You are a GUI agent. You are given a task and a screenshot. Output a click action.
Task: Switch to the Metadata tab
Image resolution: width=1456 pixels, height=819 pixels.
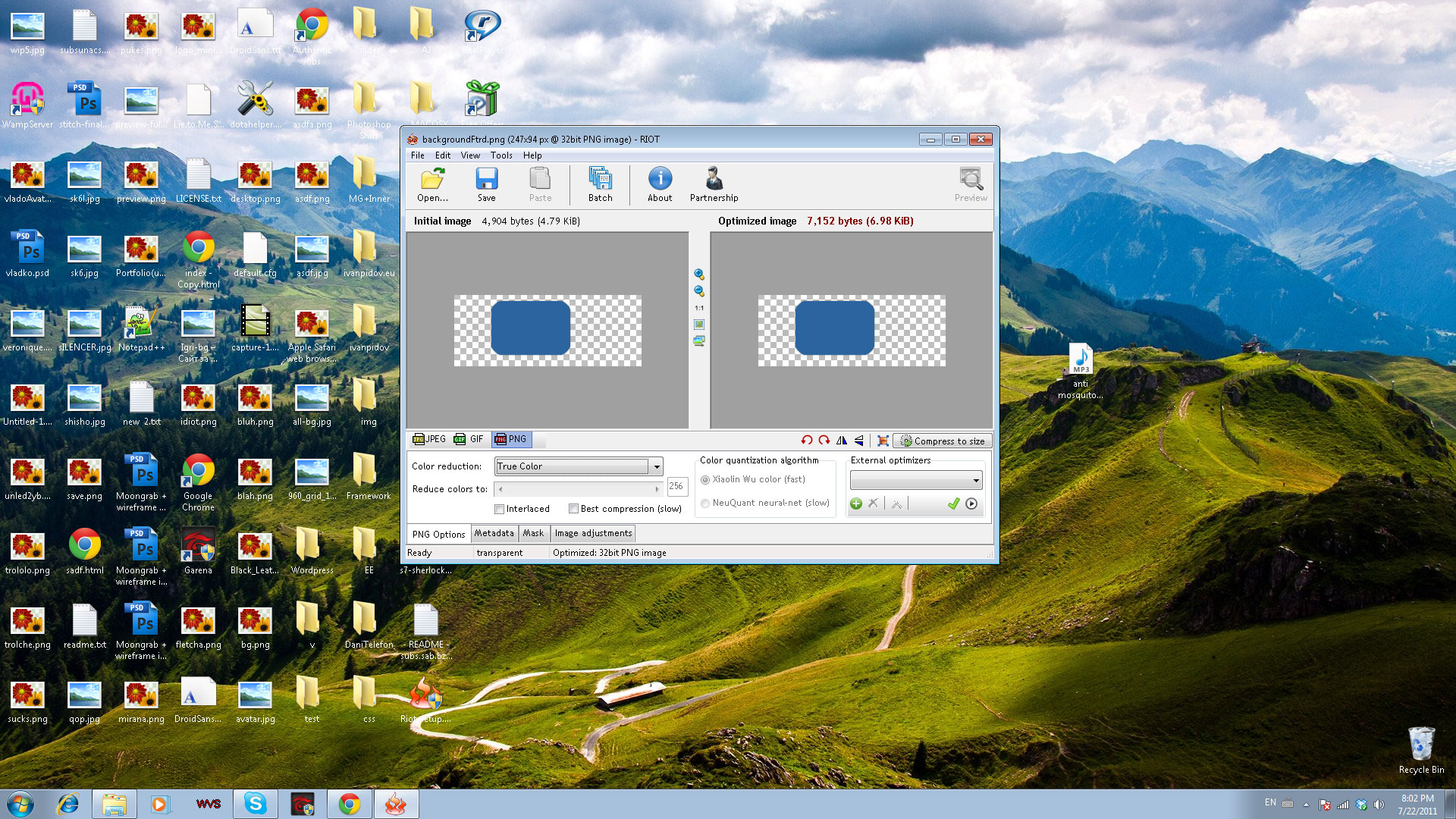coord(494,533)
